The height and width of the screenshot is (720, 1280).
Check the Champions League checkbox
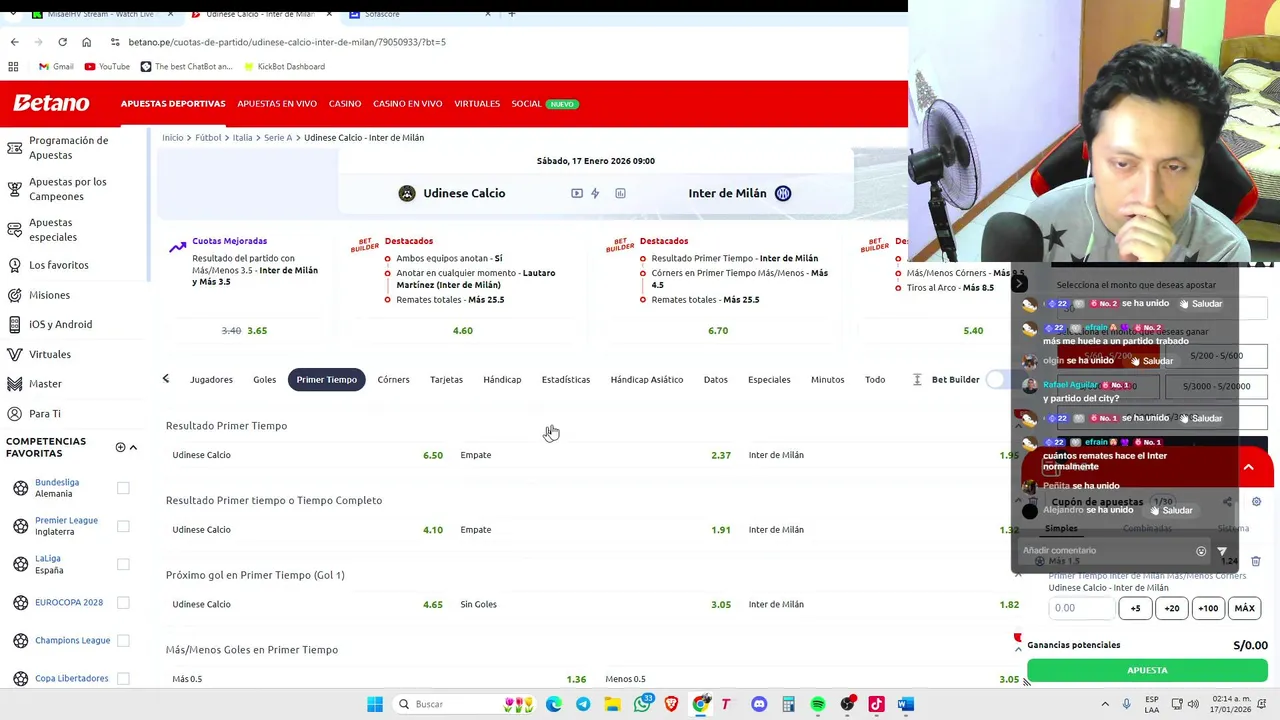pos(123,640)
